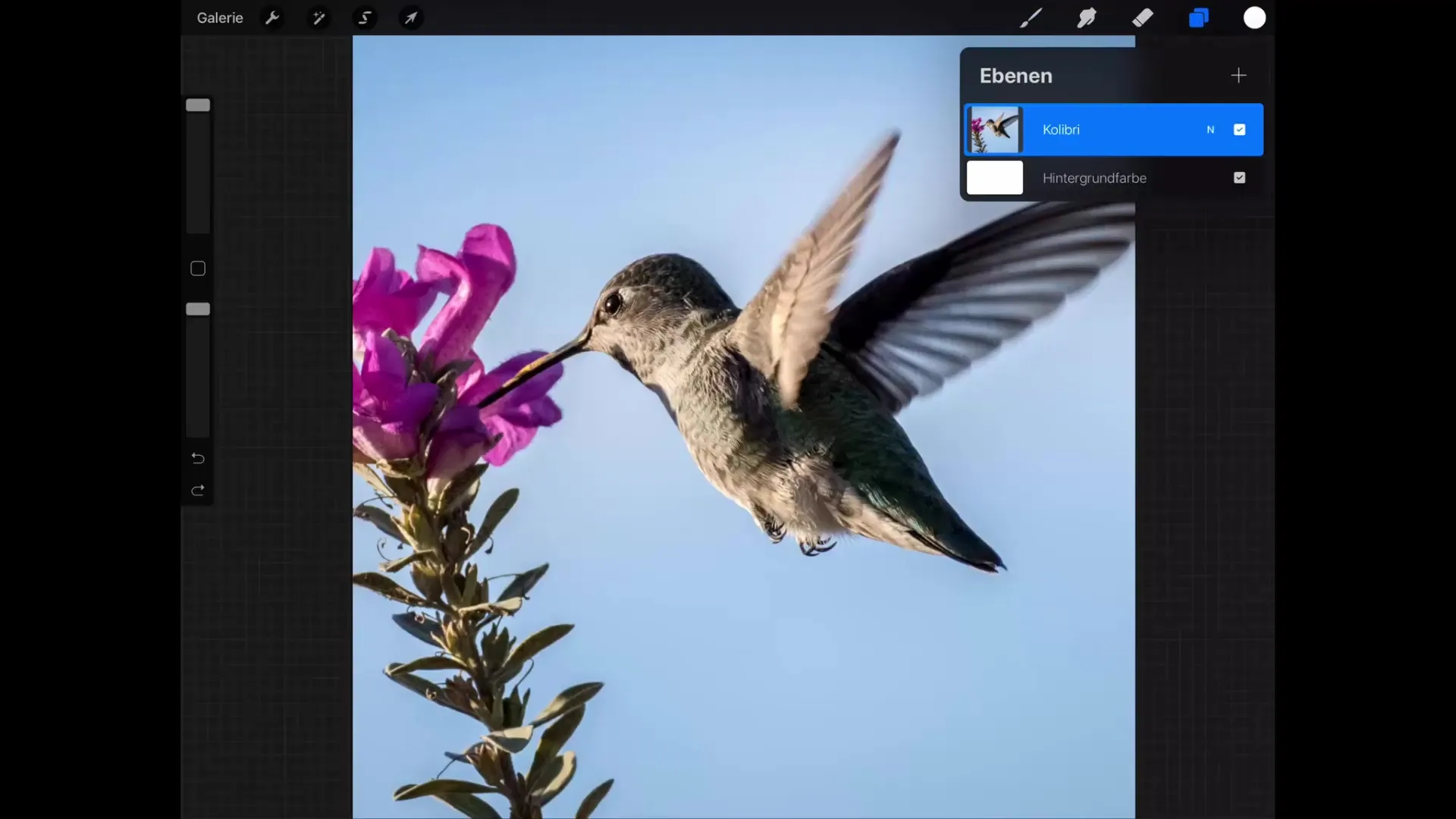Open the Adjustments magic wand menu
This screenshot has width=1456, height=819.
[x=318, y=17]
